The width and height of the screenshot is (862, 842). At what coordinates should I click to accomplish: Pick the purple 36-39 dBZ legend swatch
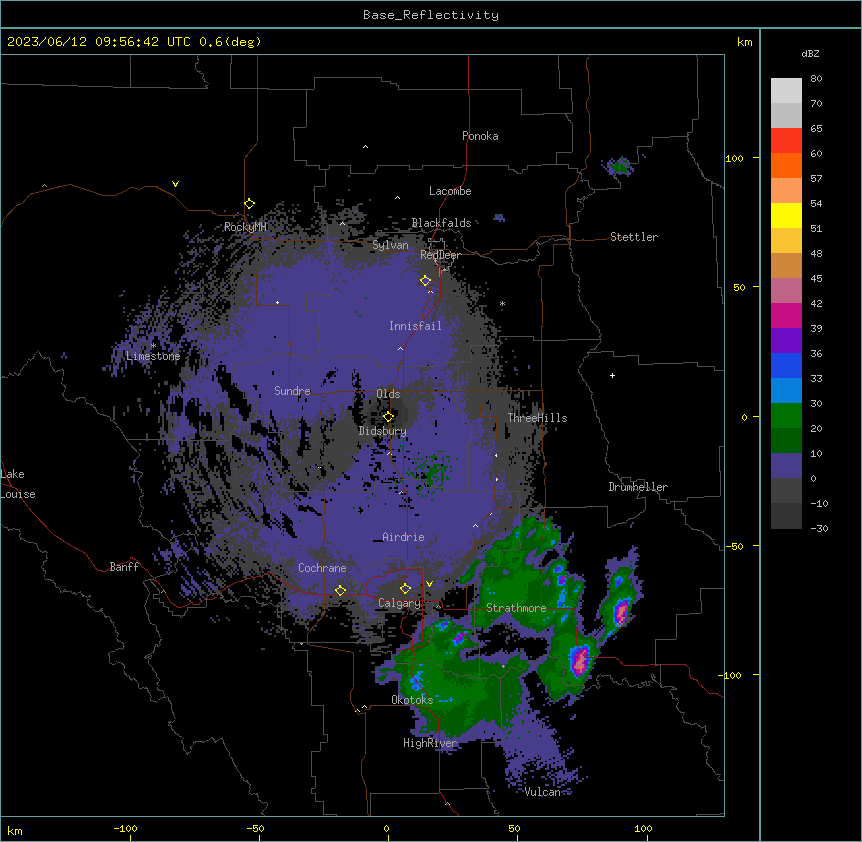[x=786, y=341]
